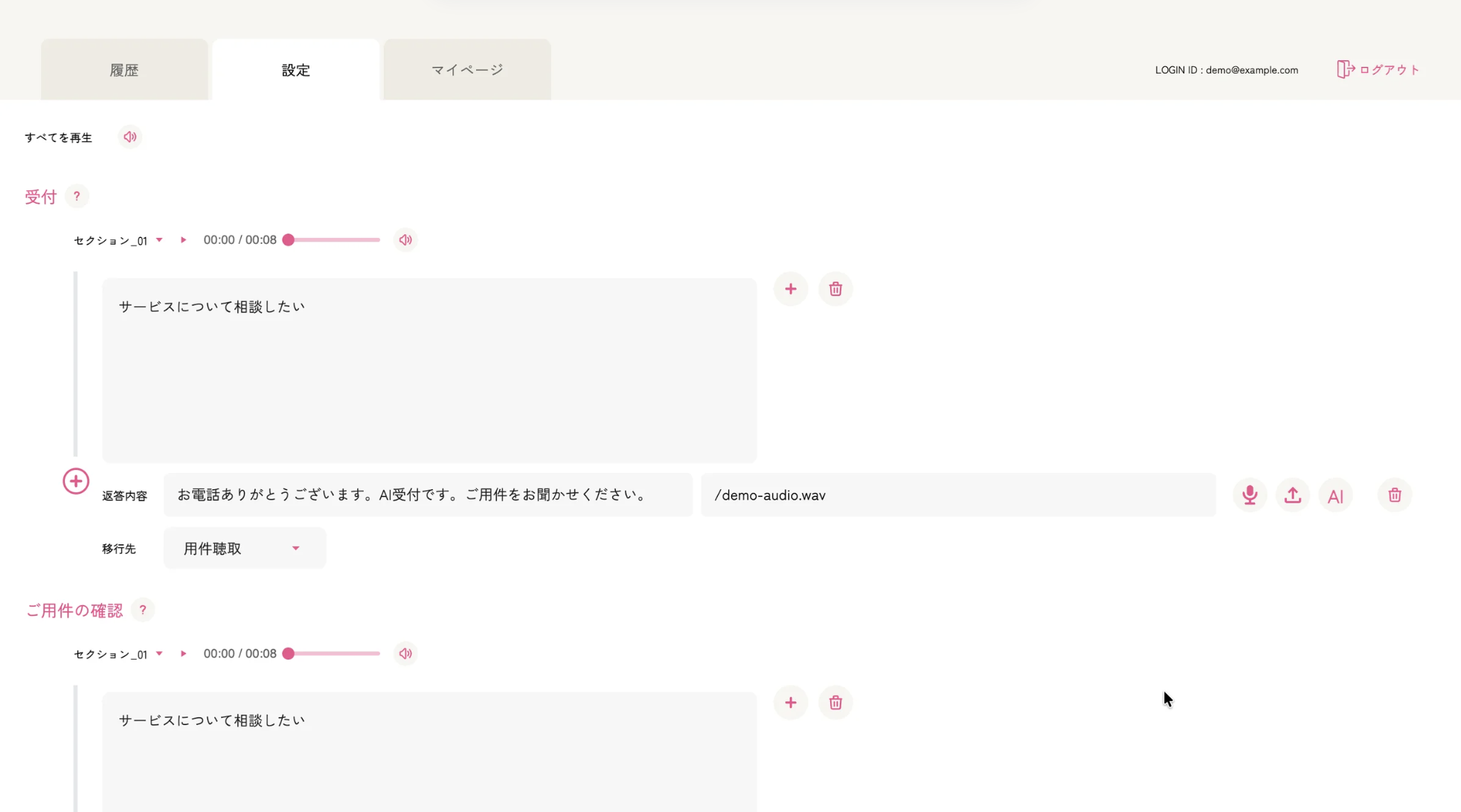Open the 移行先 用件聴取 dropdown

(x=245, y=548)
